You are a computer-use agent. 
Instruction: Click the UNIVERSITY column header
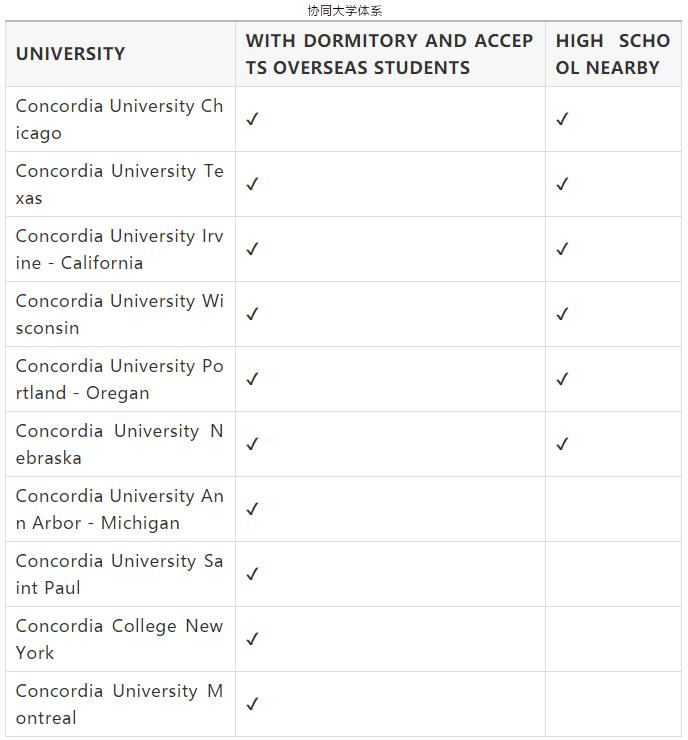point(71,54)
